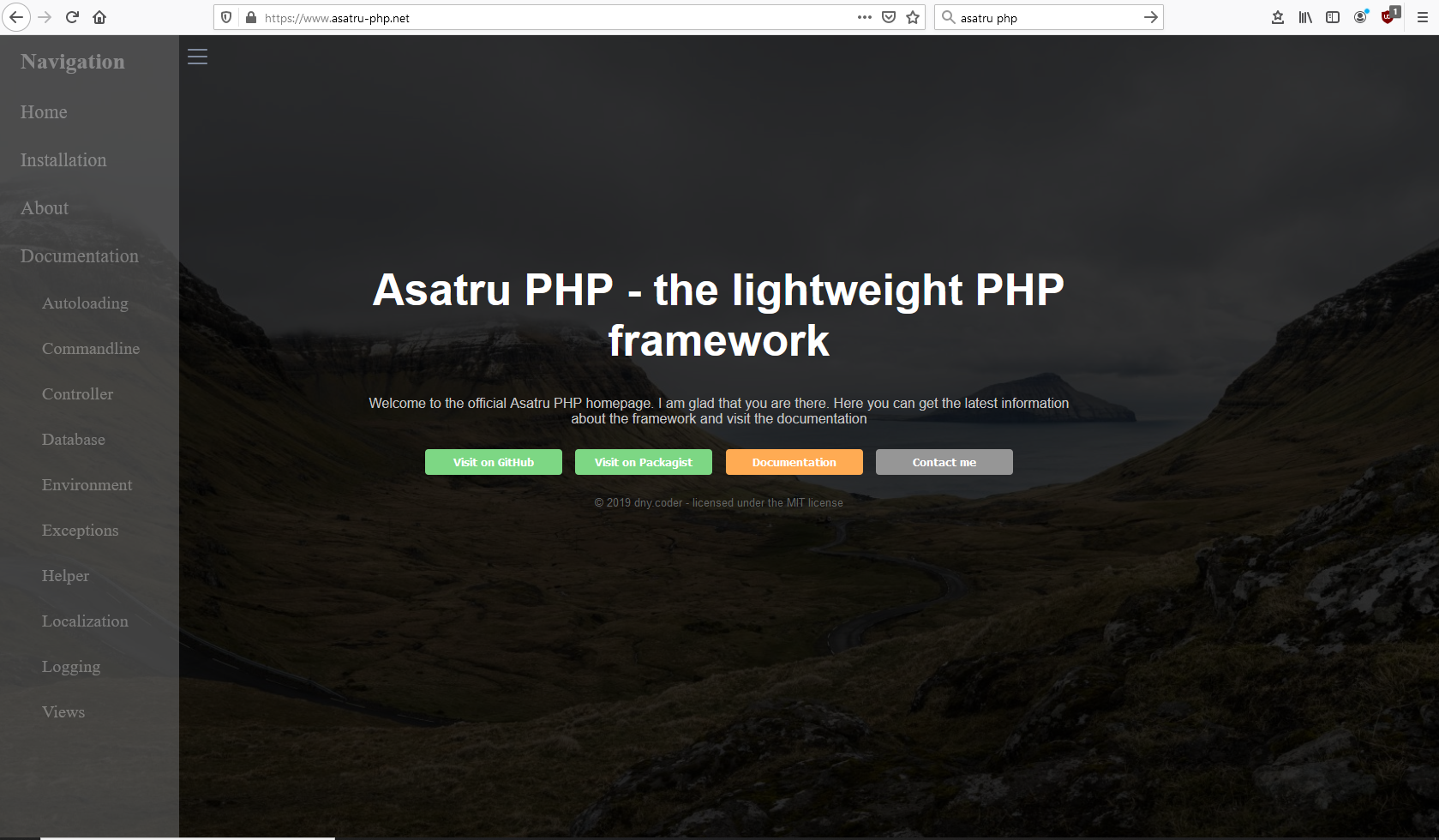Bookmark the page using the star icon

(912, 17)
